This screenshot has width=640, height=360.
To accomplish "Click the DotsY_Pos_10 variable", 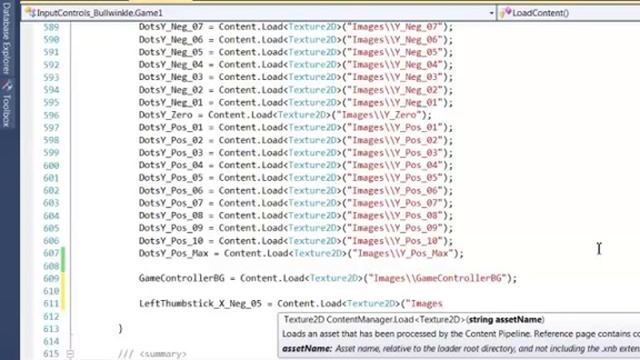I will click(171, 241).
